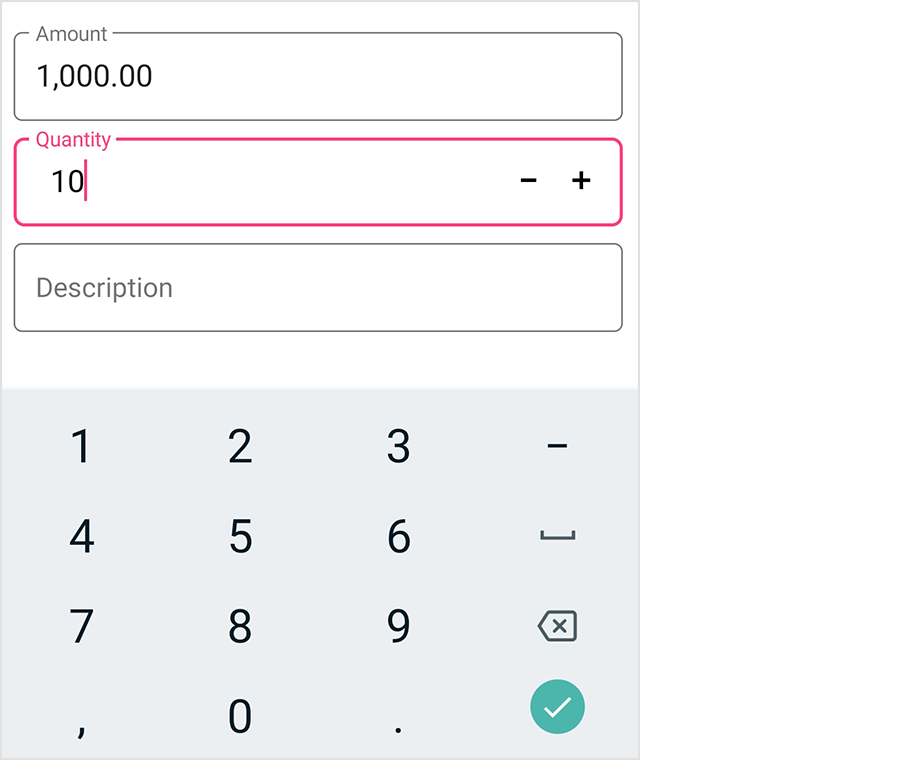Viewport: 900px width, 760px height.
Task: Click the Quantity field showing 10
Action: click(x=270, y=182)
